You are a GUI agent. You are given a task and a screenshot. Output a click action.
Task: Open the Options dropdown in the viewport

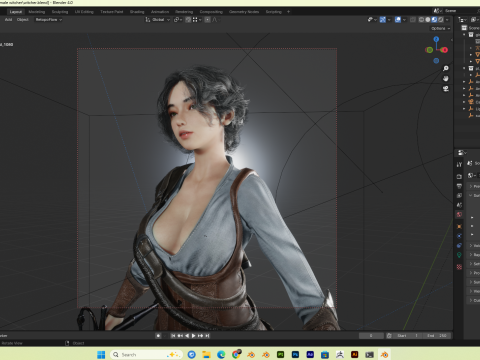point(440,28)
